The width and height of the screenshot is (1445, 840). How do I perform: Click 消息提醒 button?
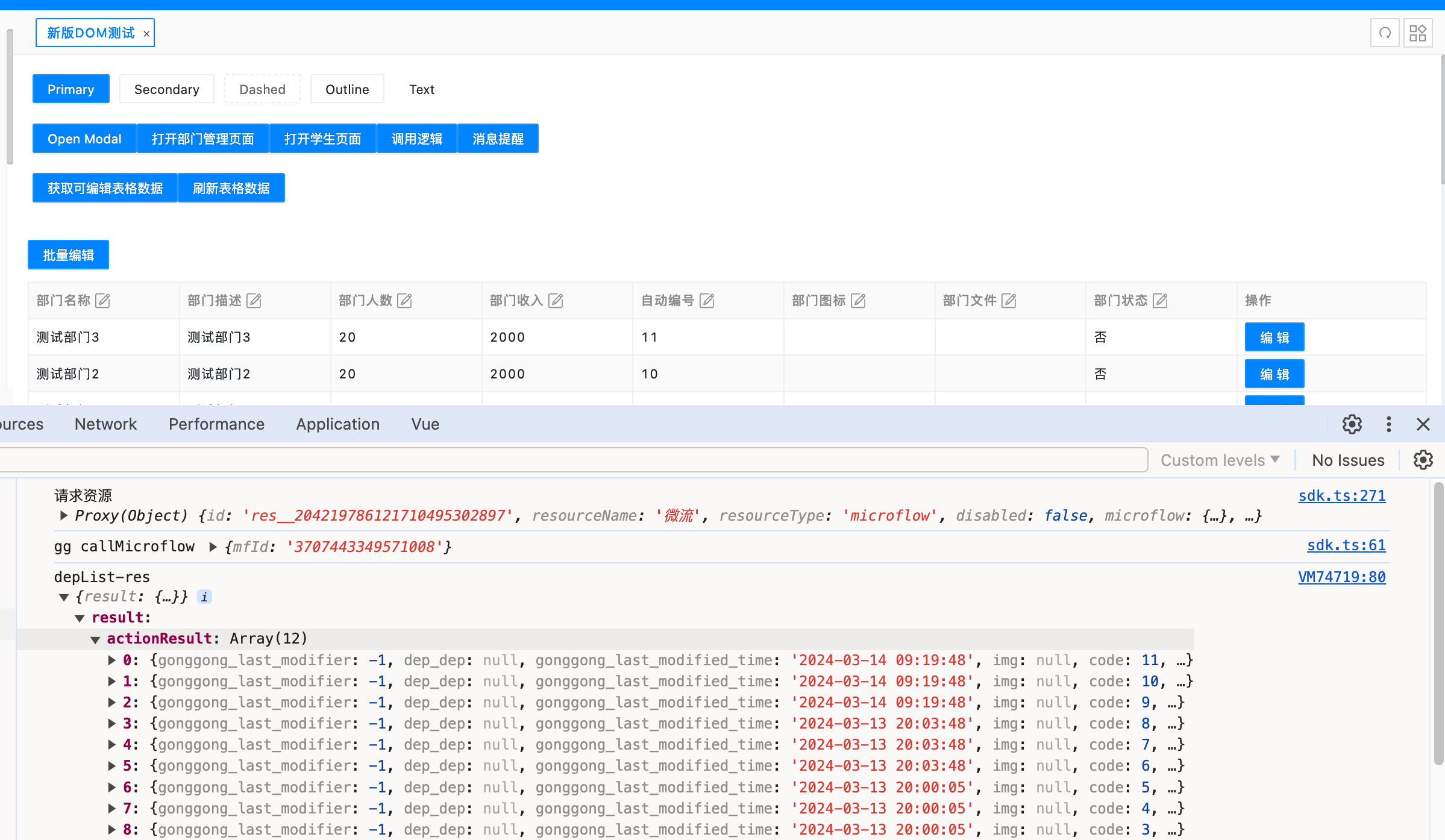coord(498,139)
